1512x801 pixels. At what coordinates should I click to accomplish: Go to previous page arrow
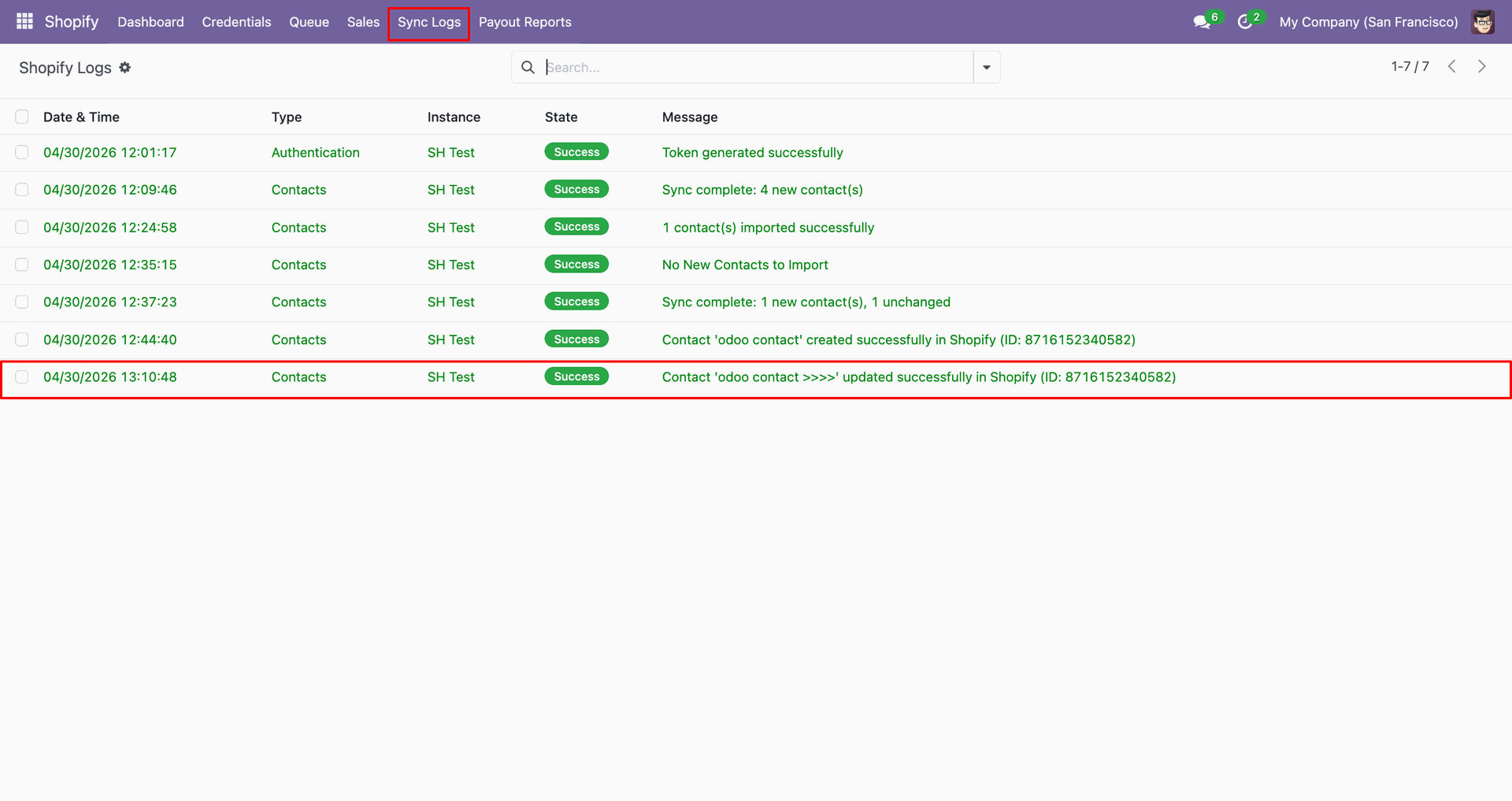pos(1451,67)
